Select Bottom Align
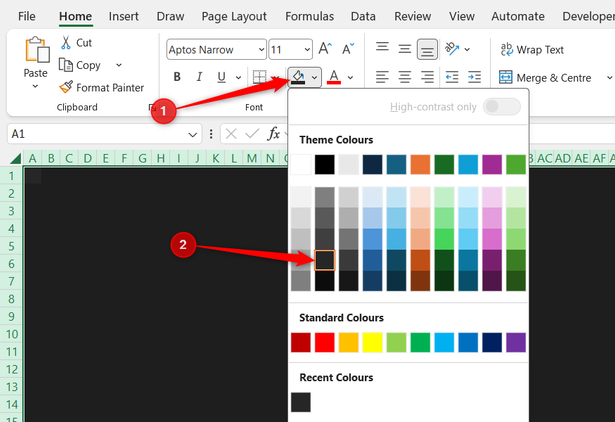This screenshot has height=422, width=615. click(427, 49)
